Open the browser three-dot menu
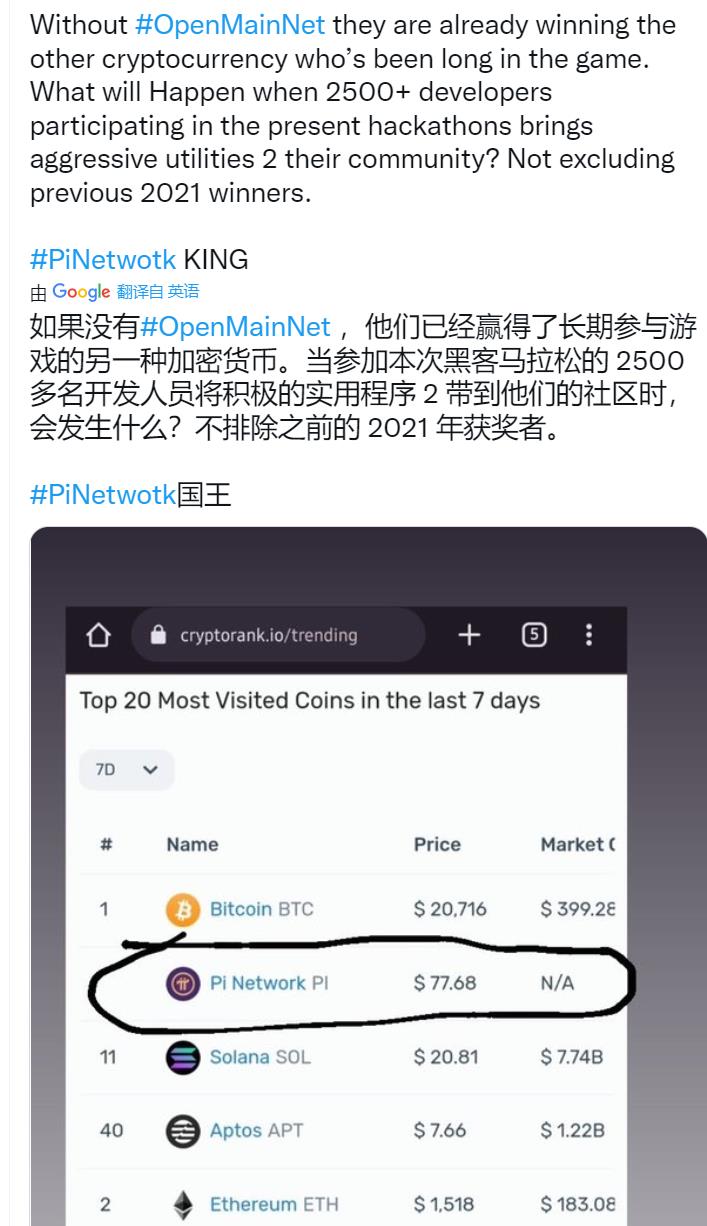Viewport: 707px width, 1226px height. point(589,635)
